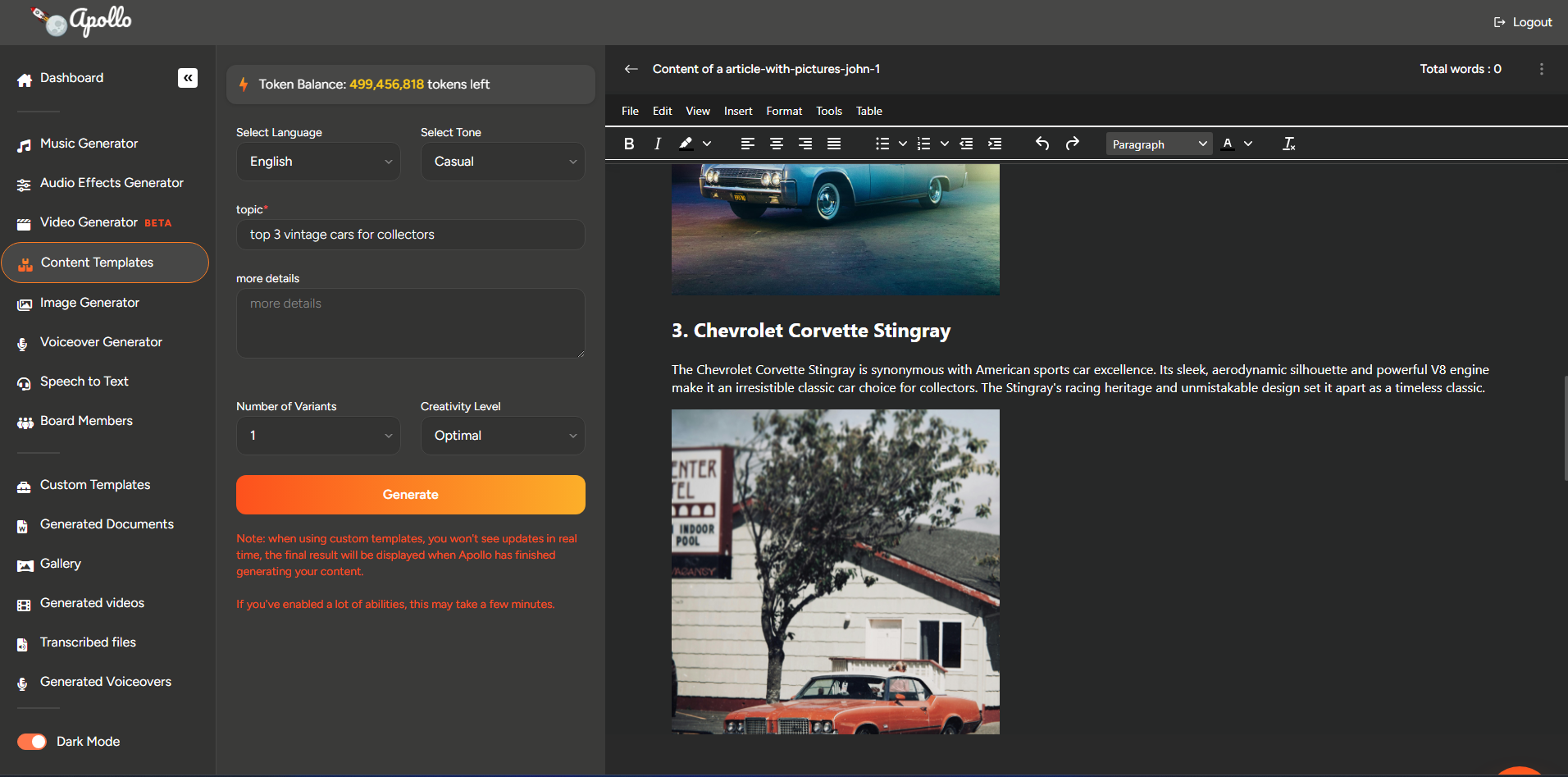Open the Table menu in editor
The height and width of the screenshot is (777, 1568).
coord(869,111)
